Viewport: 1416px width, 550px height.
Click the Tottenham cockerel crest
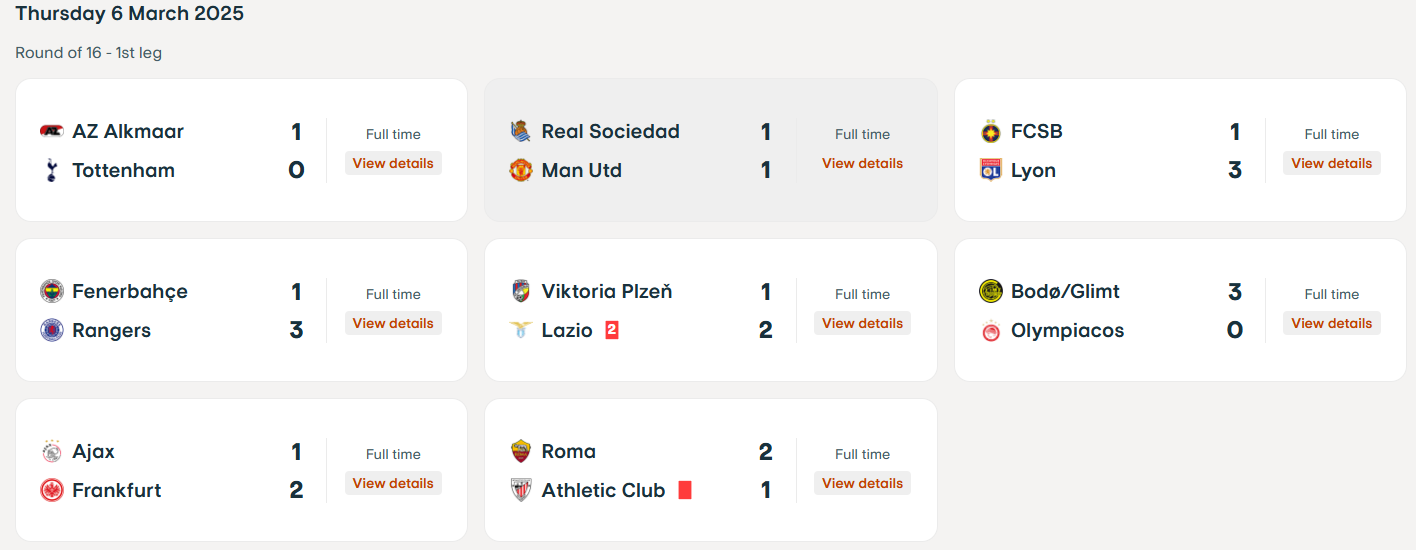point(51,170)
